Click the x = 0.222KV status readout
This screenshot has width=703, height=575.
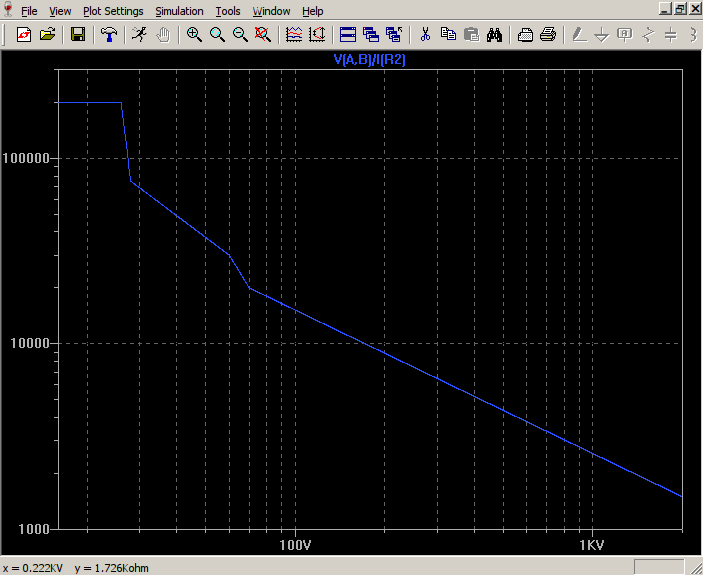pyautogui.click(x=33, y=568)
